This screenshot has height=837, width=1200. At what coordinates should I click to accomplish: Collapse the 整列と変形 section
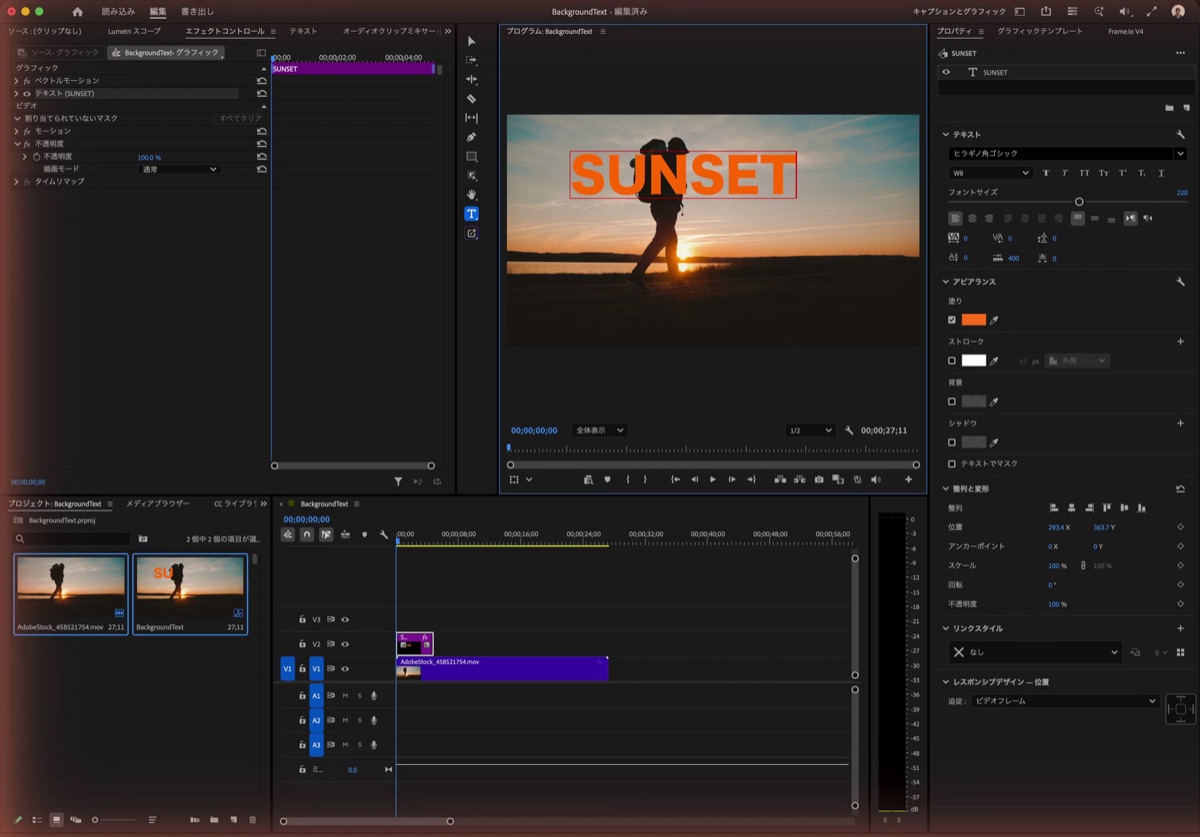(945, 489)
